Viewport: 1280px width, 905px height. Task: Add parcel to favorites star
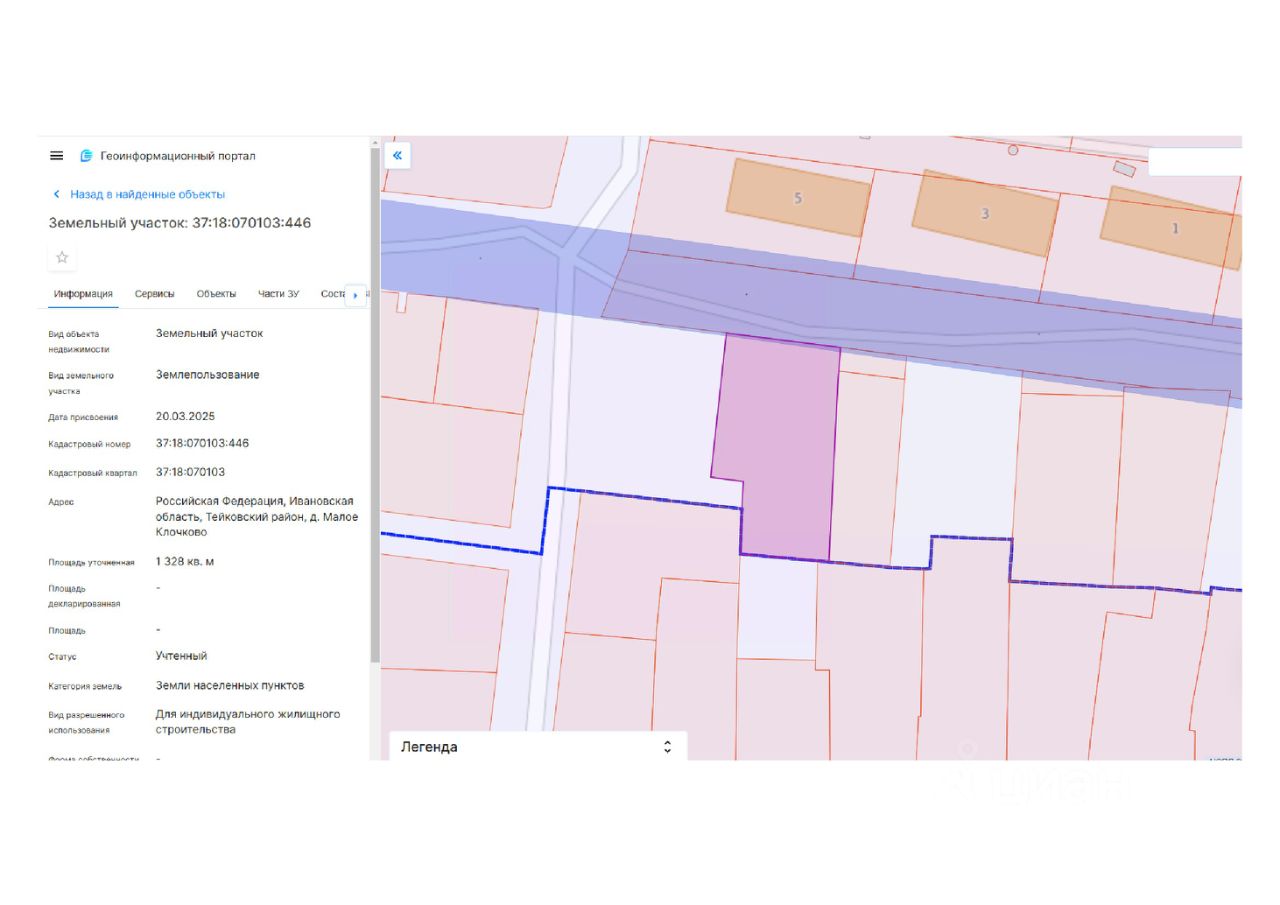62,257
